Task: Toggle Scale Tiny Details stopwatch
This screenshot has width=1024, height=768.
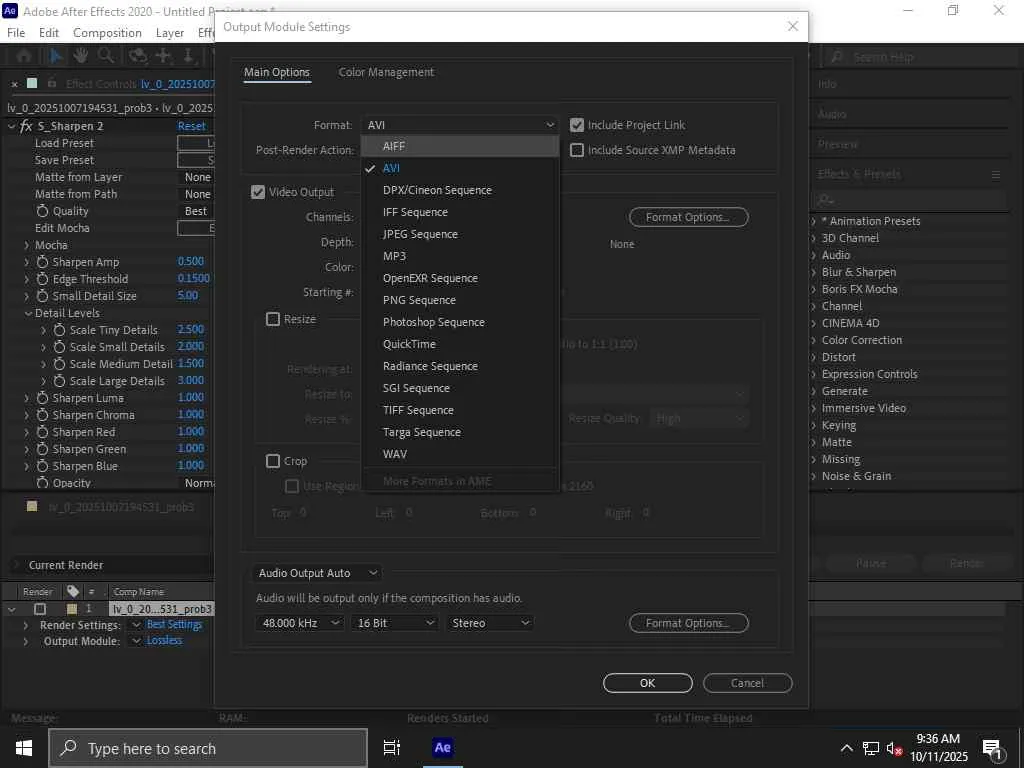Action: [x=59, y=330]
